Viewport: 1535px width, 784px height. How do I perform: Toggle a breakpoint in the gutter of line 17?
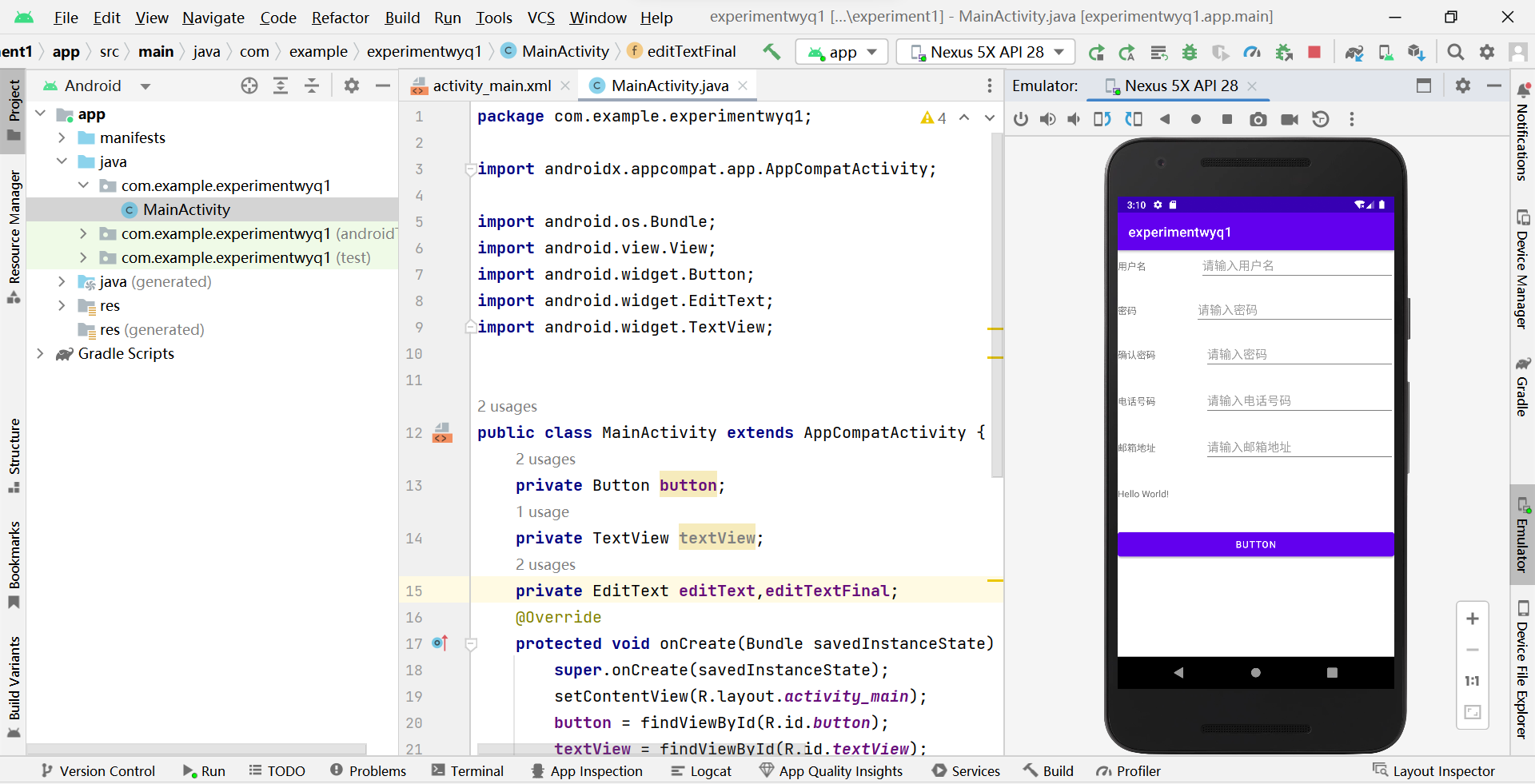(453, 644)
